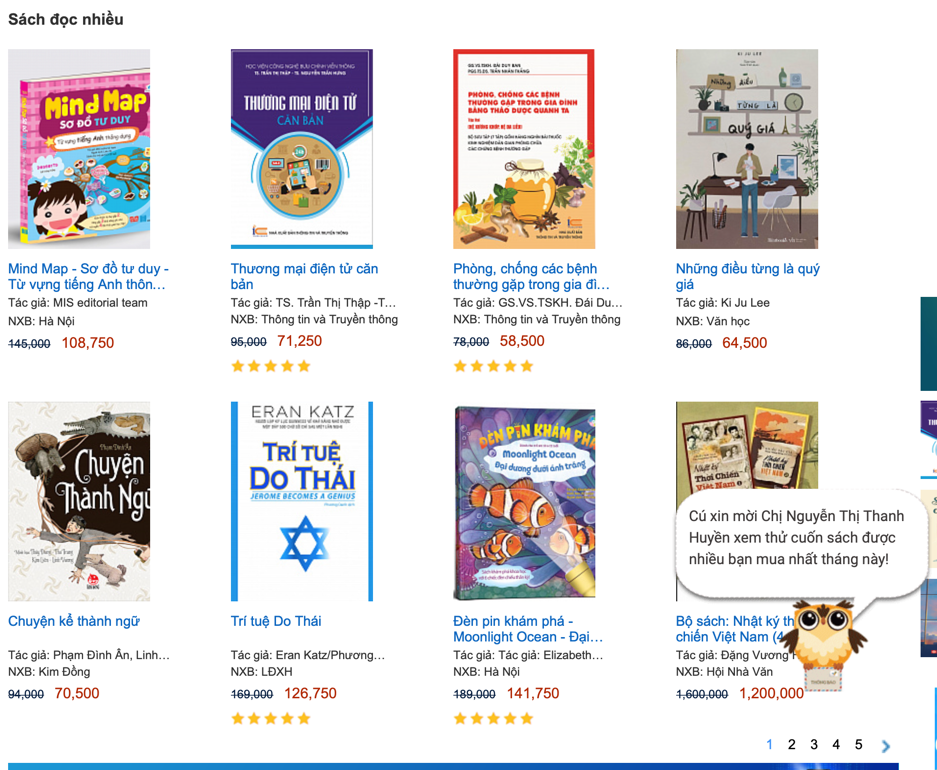Open 'Mind Map - Sơ đồ tư duy' title link
This screenshot has width=937, height=770.
coord(88,277)
